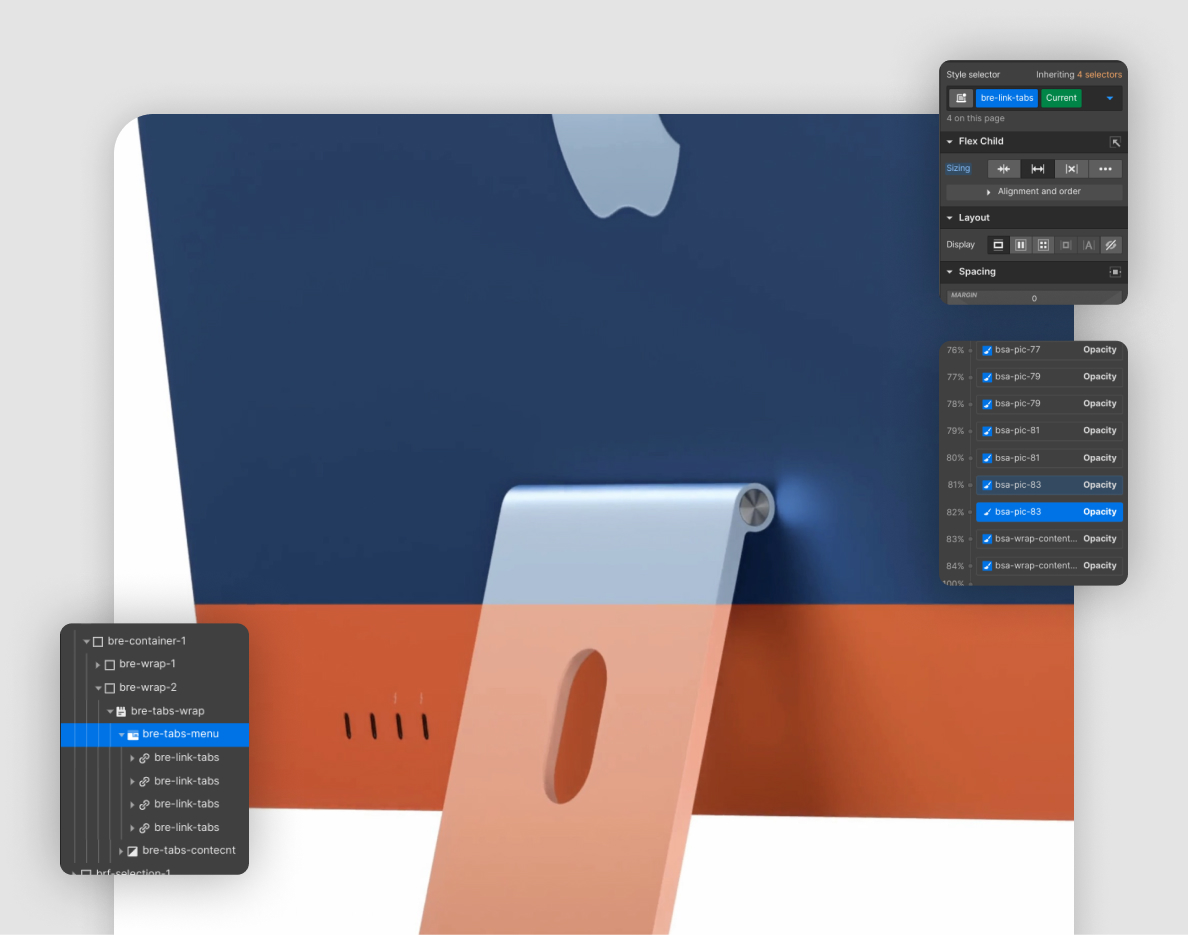Collapse the bre-wrap-2 tree node
Screen dimensions: 1189x935
(98, 688)
